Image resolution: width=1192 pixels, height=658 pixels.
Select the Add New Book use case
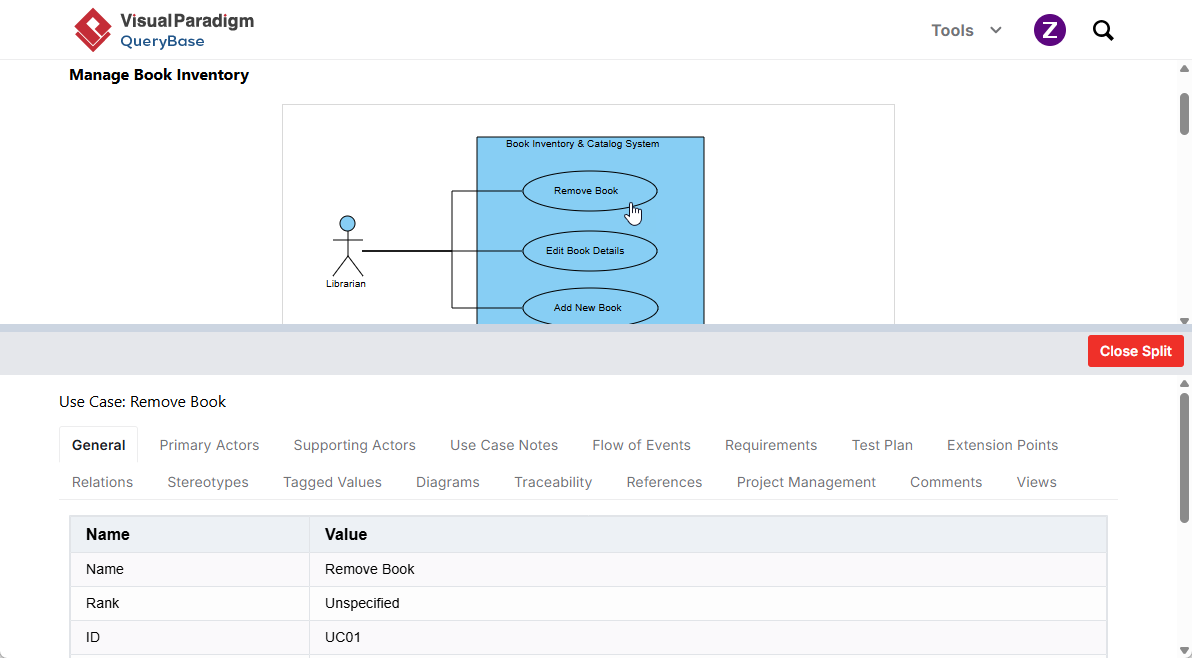[590, 308]
